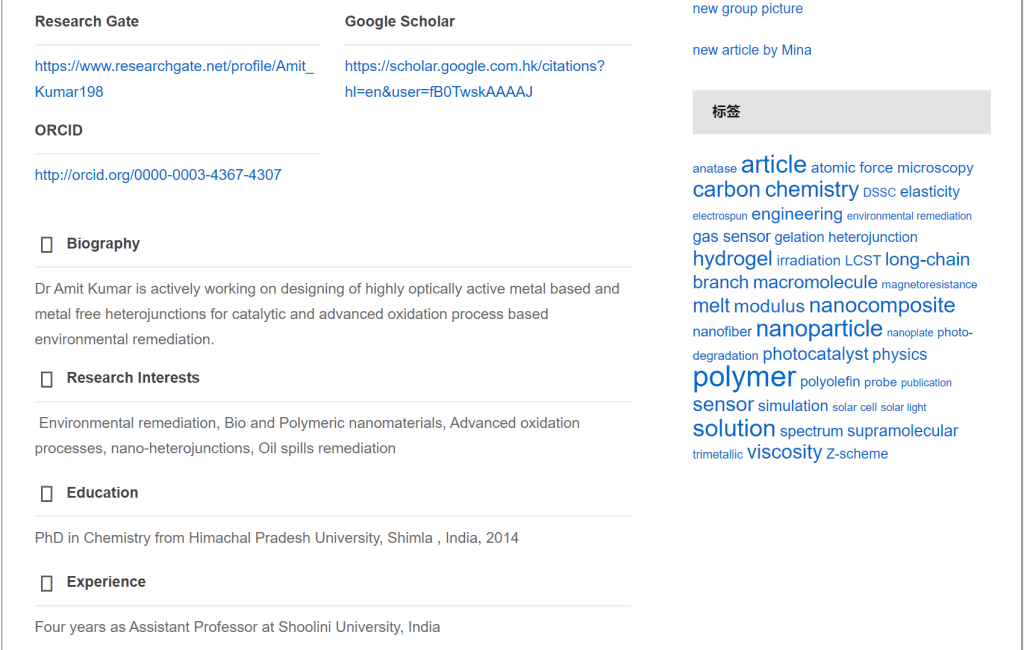
Task: Click the icon beside Biography heading
Action: click(46, 244)
